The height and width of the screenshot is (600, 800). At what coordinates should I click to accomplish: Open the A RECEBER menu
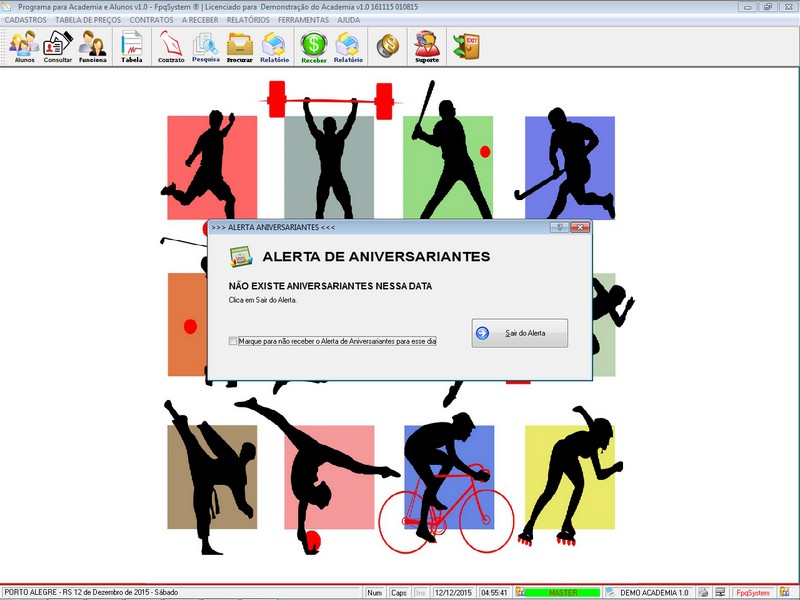200,20
